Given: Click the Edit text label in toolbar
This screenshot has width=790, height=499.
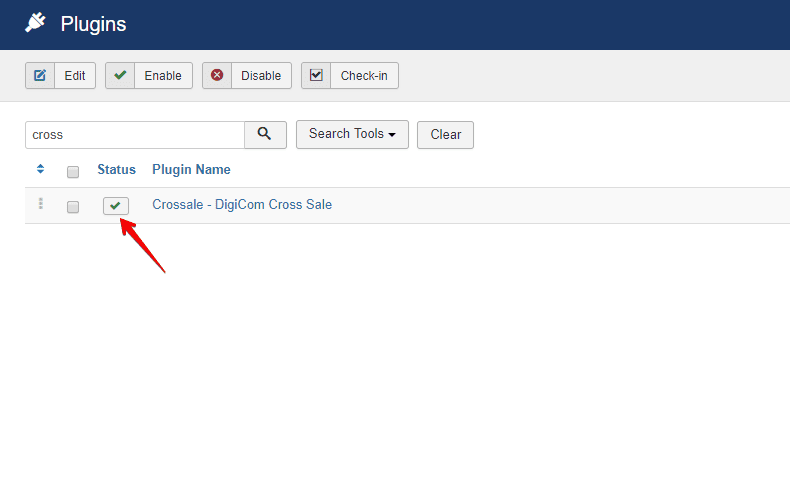Looking at the screenshot, I should (x=75, y=76).
